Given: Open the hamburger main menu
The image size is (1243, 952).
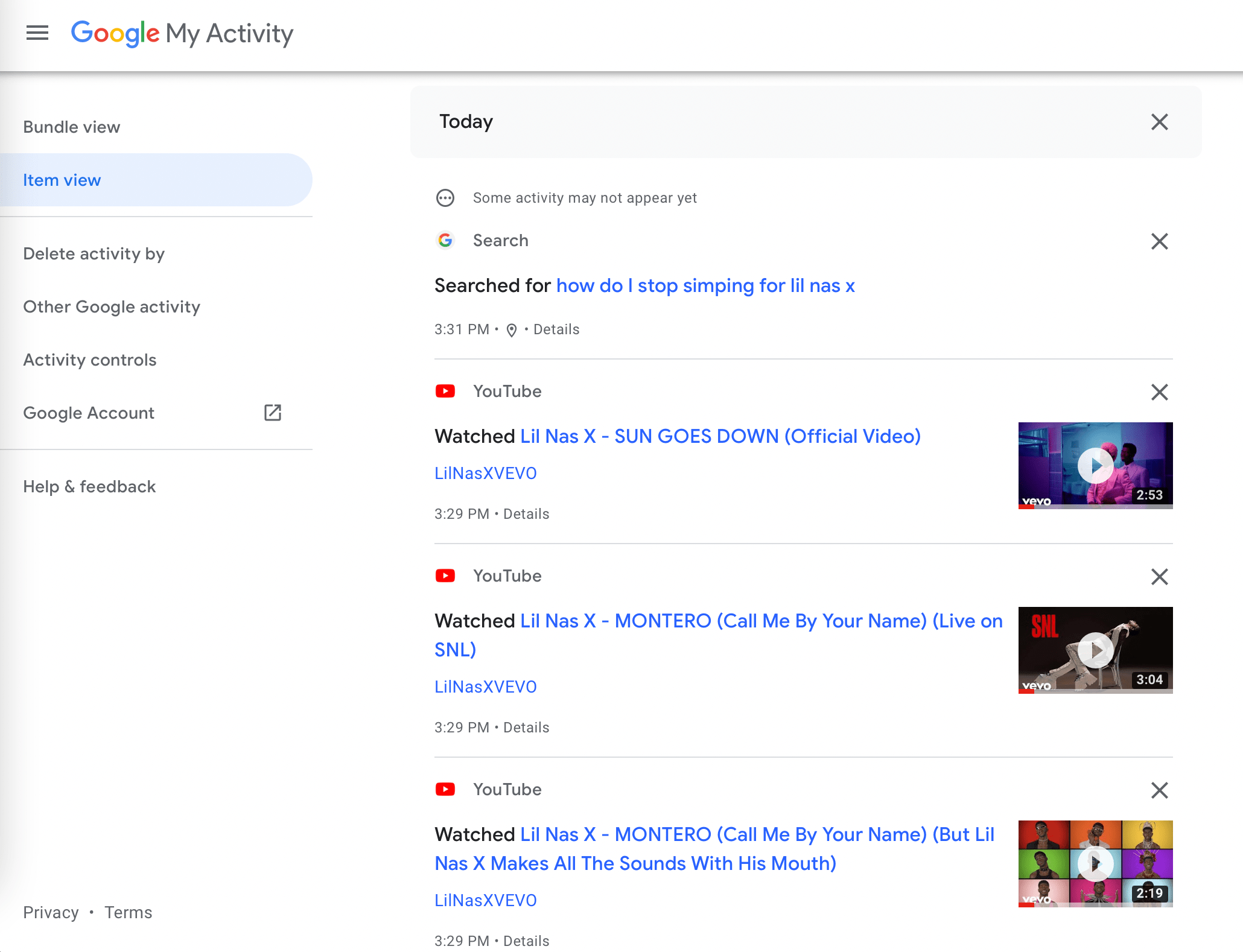Looking at the screenshot, I should click(x=37, y=33).
